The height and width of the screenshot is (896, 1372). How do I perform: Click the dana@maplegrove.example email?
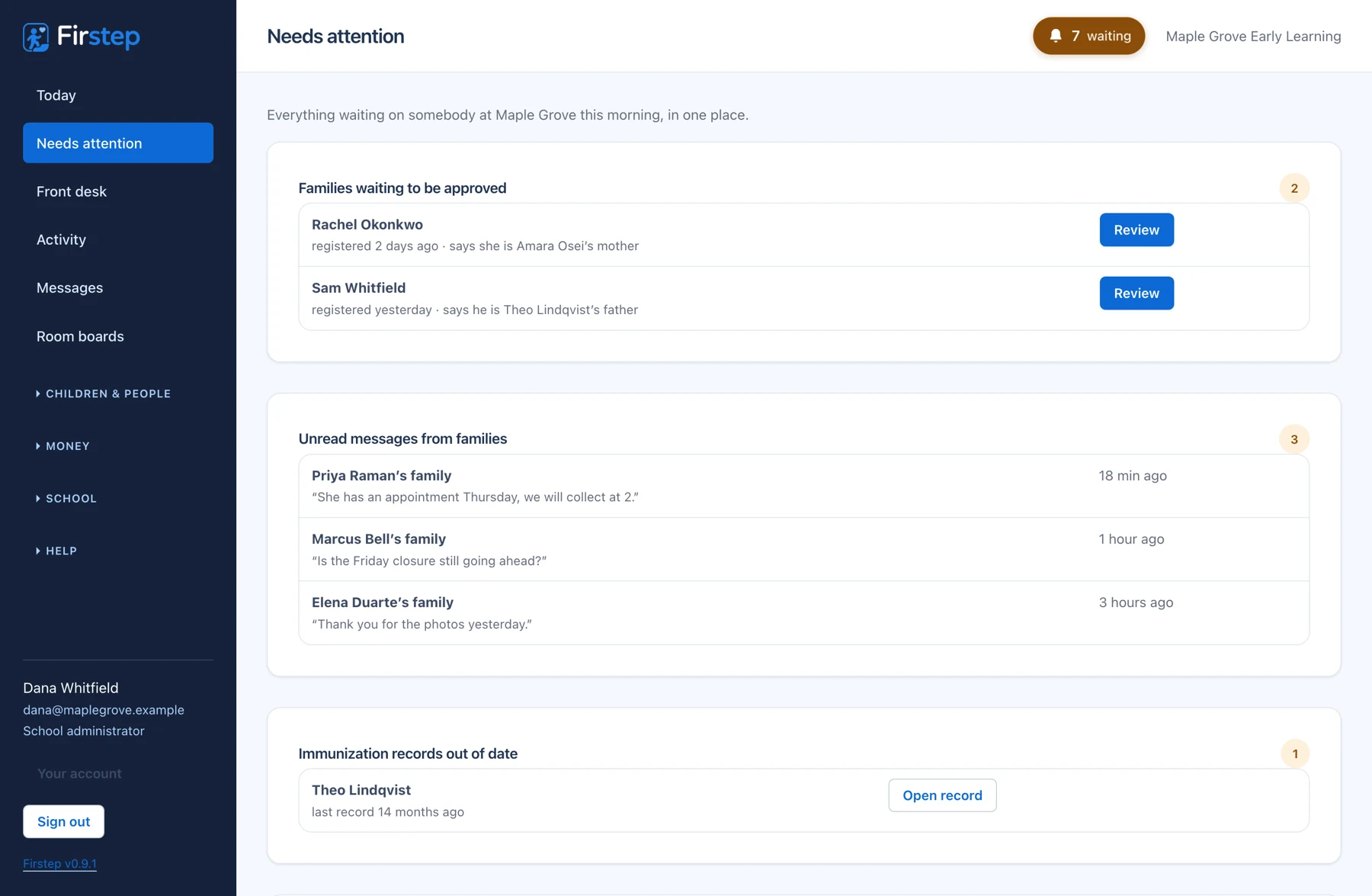(104, 709)
